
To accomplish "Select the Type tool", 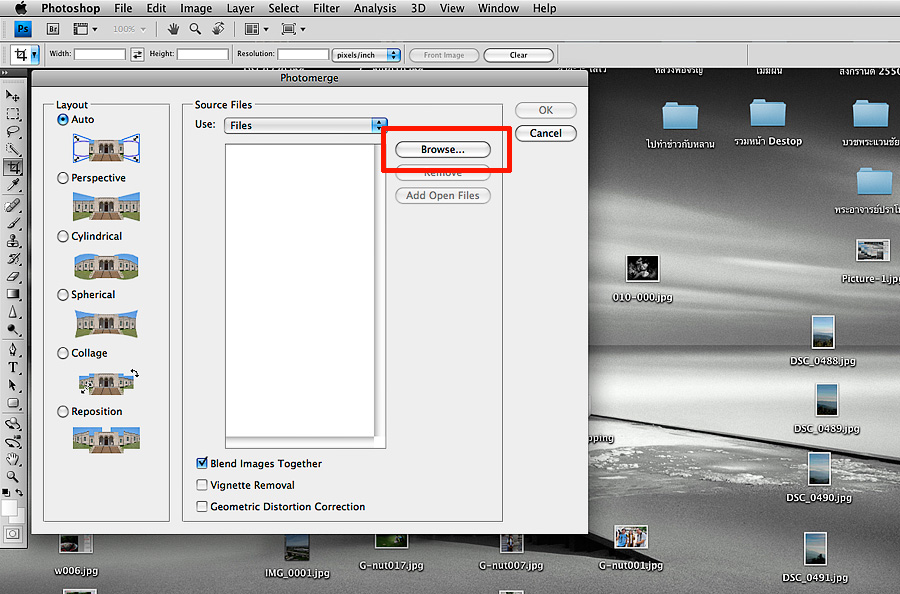I will (14, 367).
